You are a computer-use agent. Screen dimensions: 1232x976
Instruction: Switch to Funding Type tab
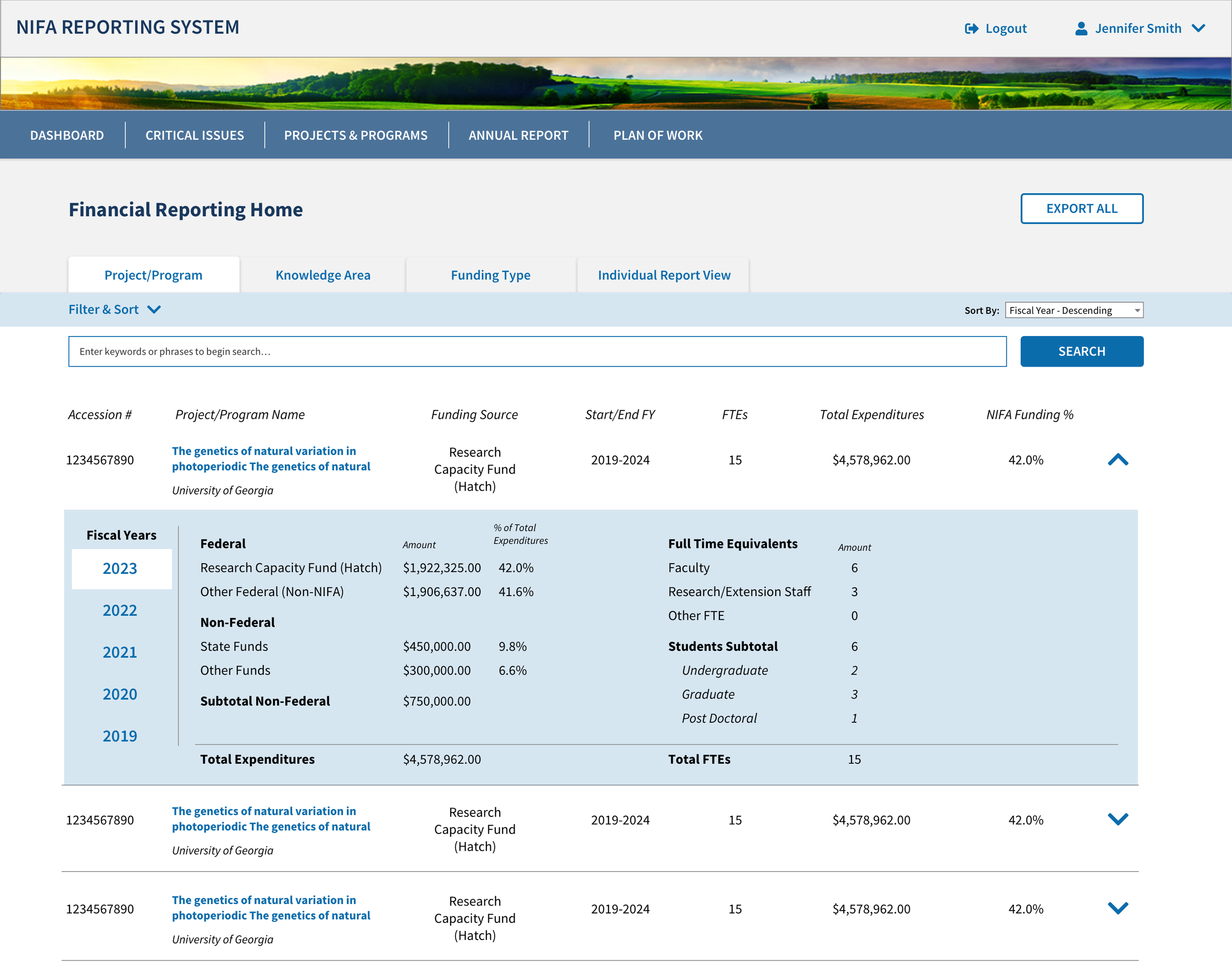coord(490,275)
